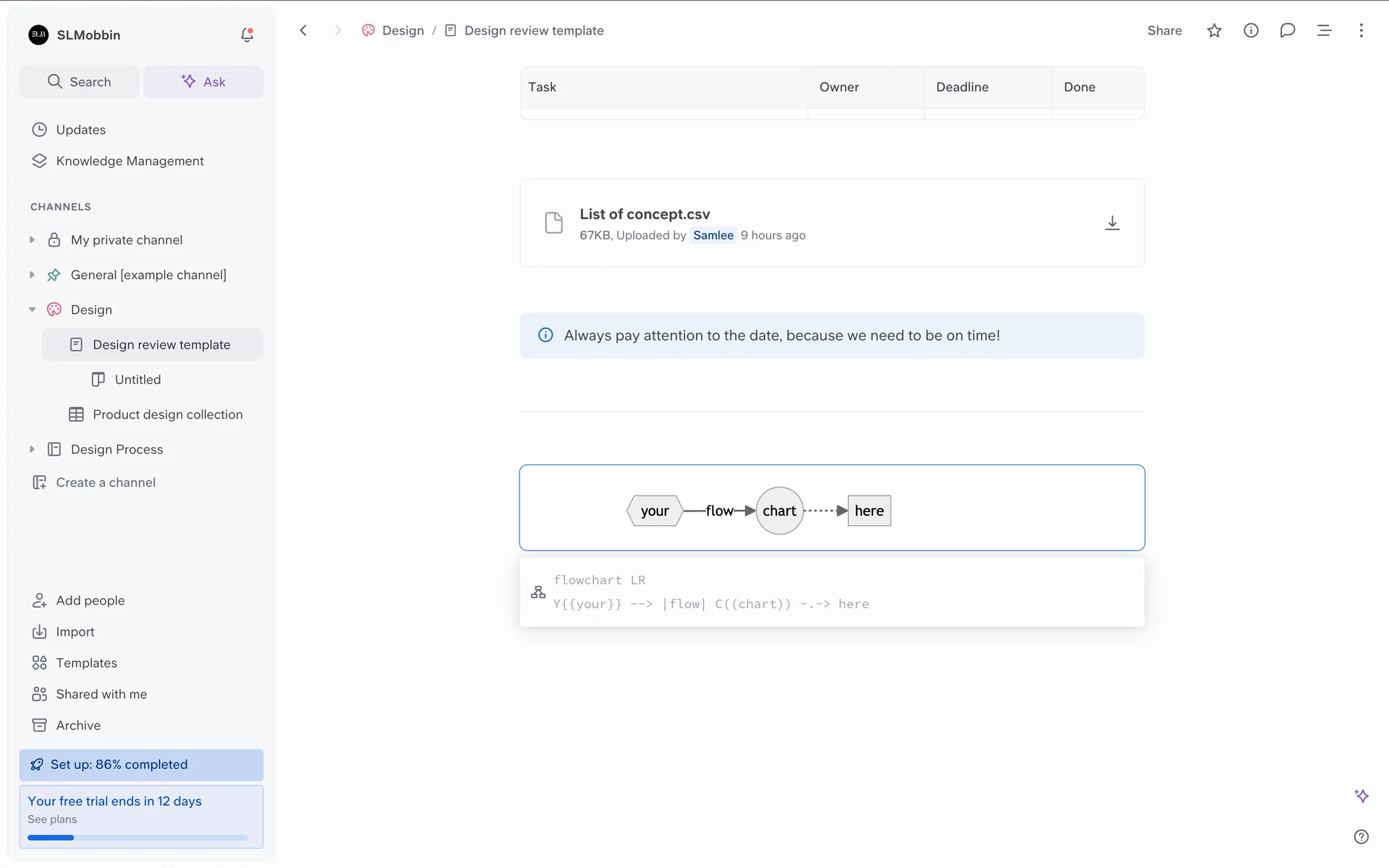The width and height of the screenshot is (1389, 868).
Task: Download List of concept.csv file
Action: 1112,223
